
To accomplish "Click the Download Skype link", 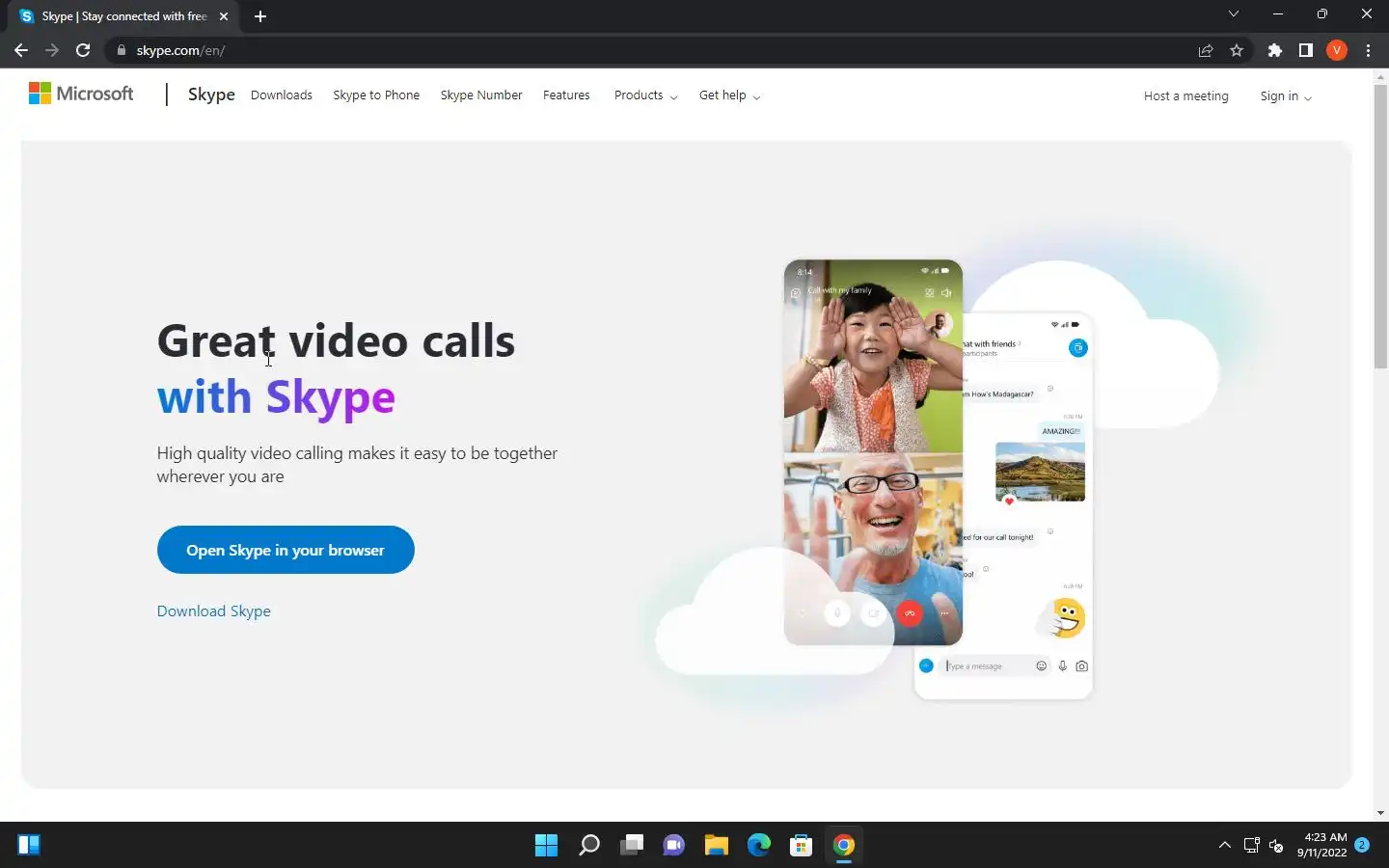I will [214, 611].
